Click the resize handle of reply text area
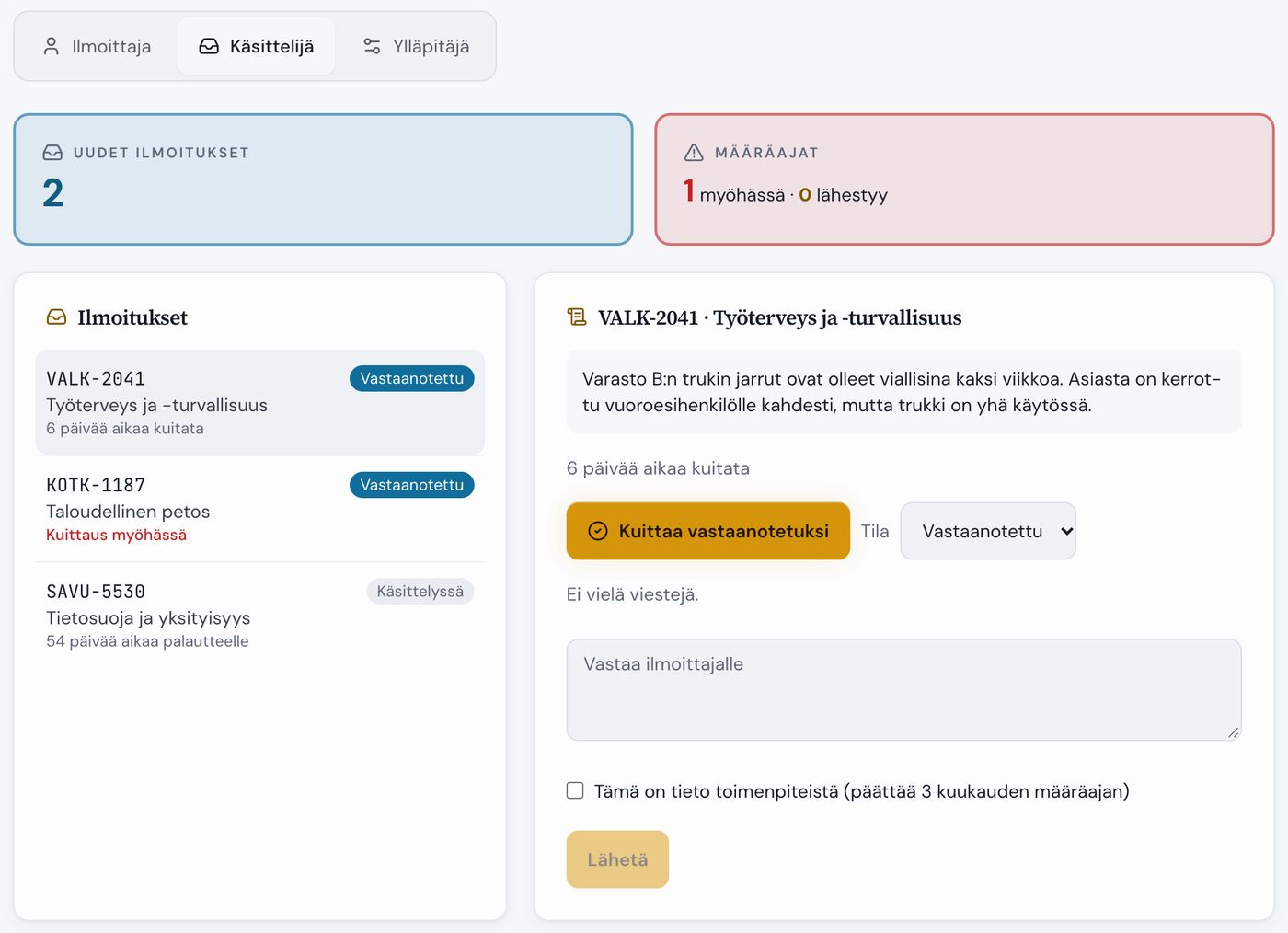Viewport: 1288px width, 933px height. pos(1233,732)
